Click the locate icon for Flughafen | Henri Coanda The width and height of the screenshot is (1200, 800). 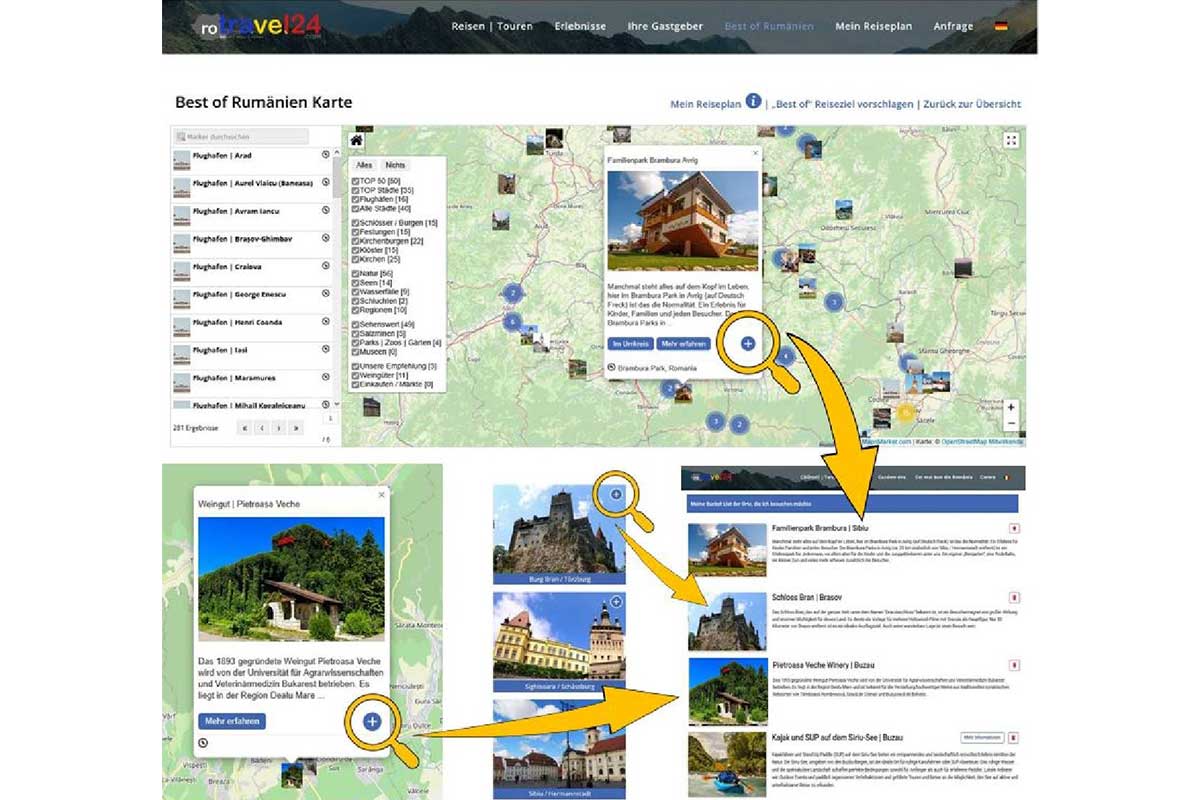click(x=326, y=322)
